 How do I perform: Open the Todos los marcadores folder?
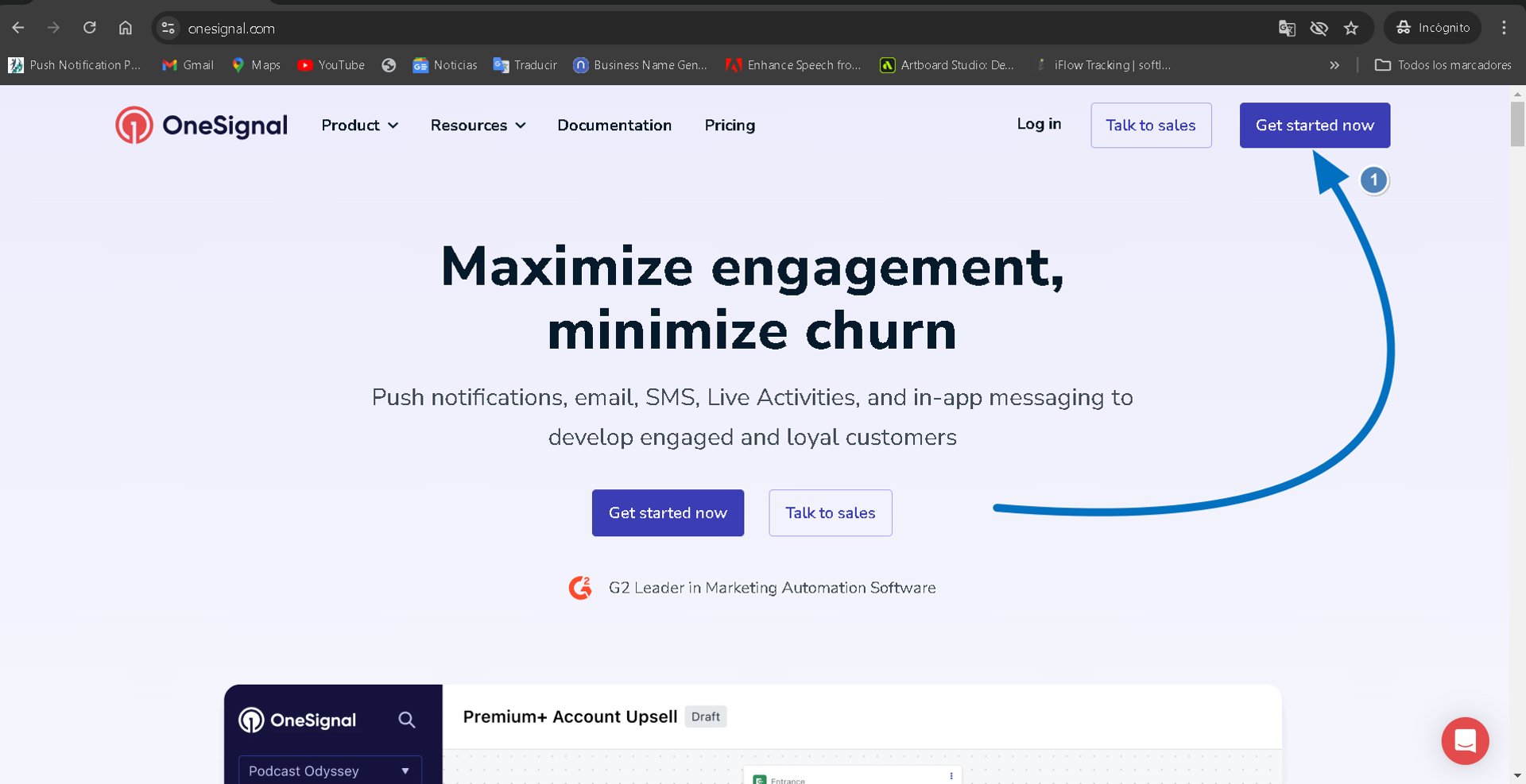tap(1443, 65)
